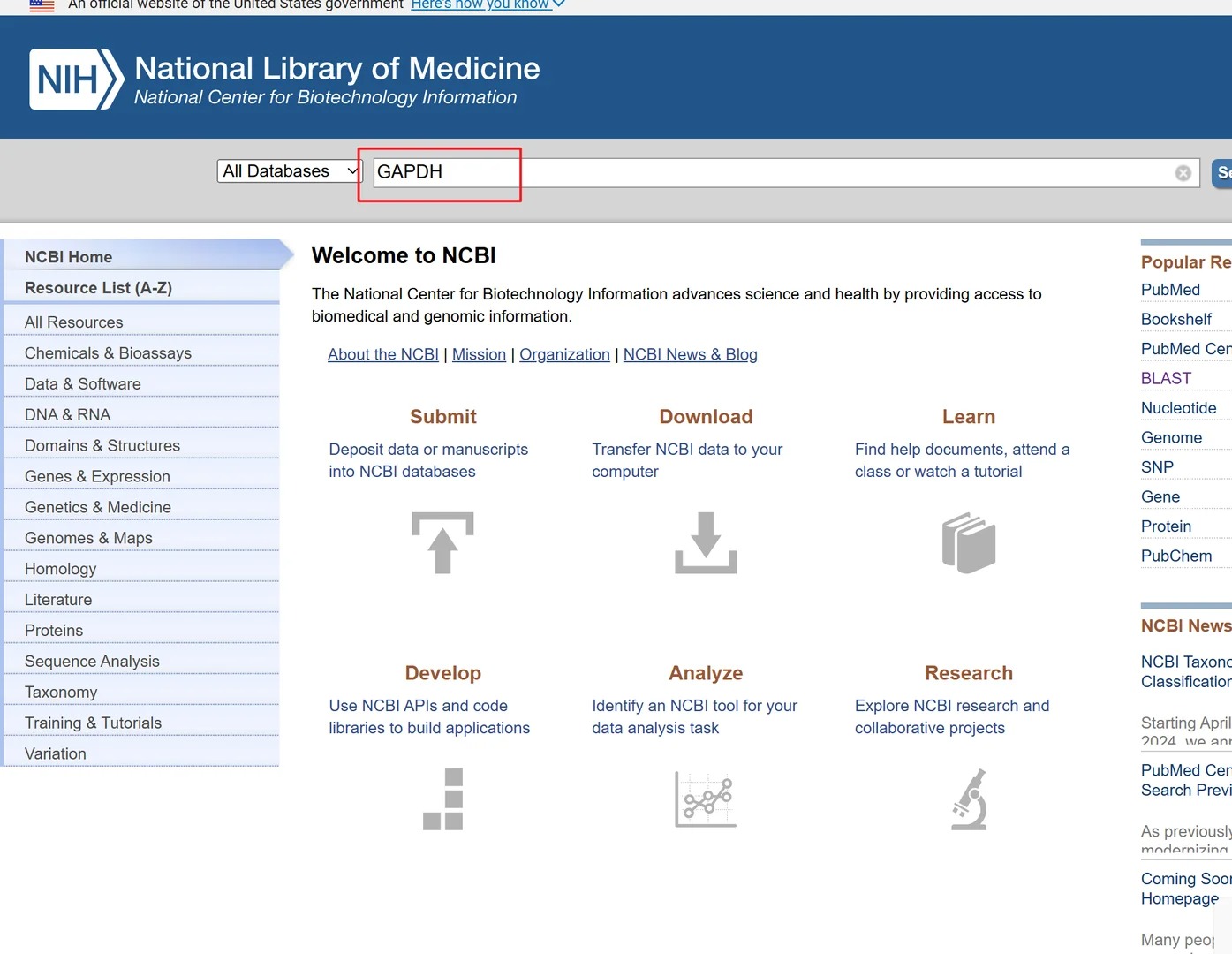
Task: Open PubChem in Popular Resources
Action: click(1176, 556)
